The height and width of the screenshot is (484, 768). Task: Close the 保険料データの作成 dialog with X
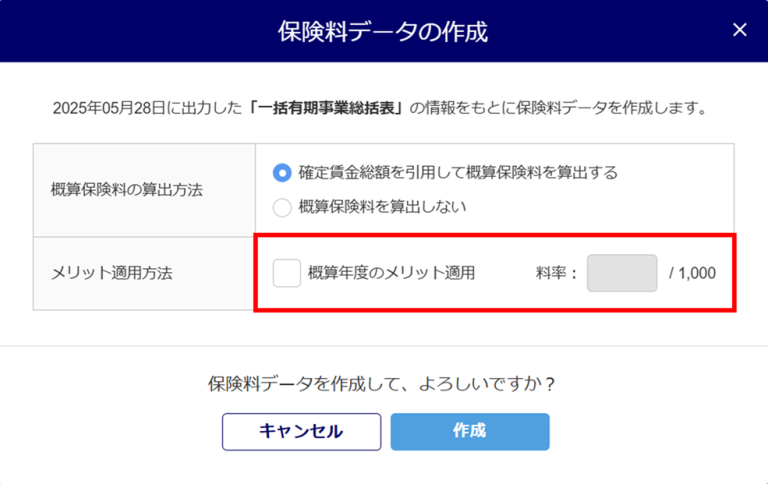pyautogui.click(x=740, y=30)
